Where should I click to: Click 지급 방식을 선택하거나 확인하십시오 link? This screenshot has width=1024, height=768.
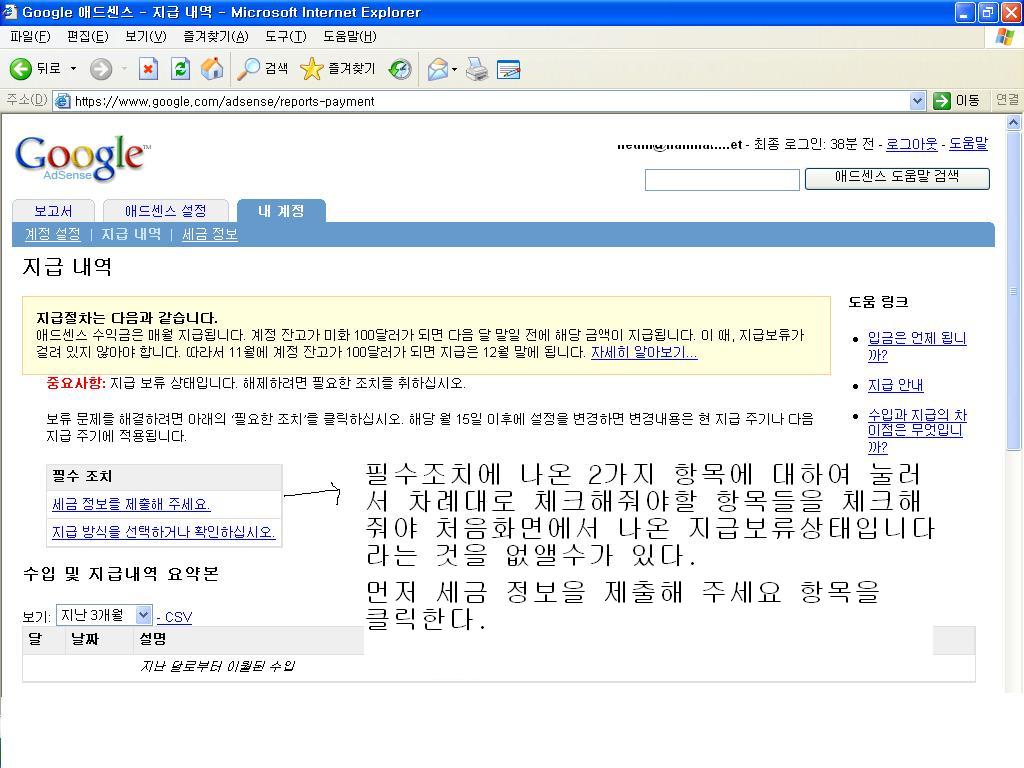163,532
